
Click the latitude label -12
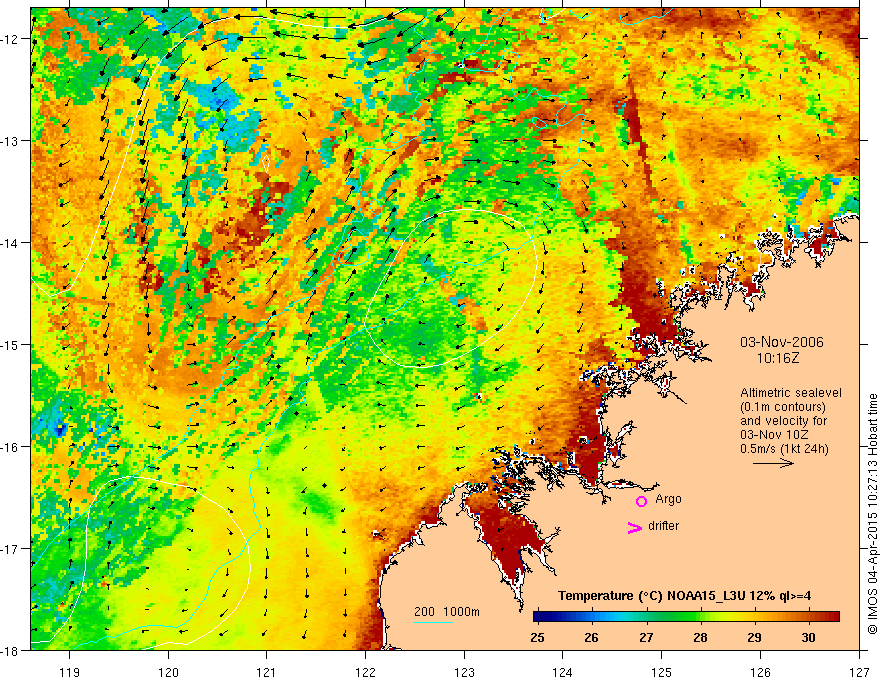tap(11, 39)
